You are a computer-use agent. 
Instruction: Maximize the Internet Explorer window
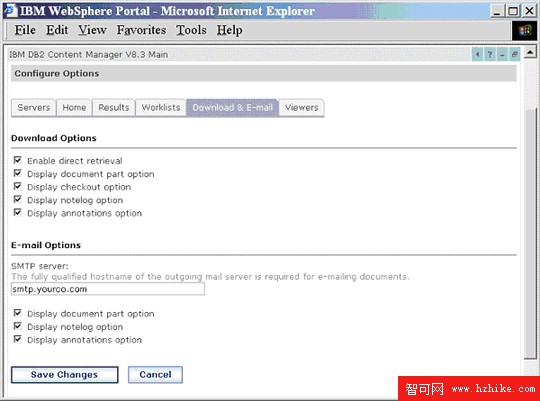point(513,11)
